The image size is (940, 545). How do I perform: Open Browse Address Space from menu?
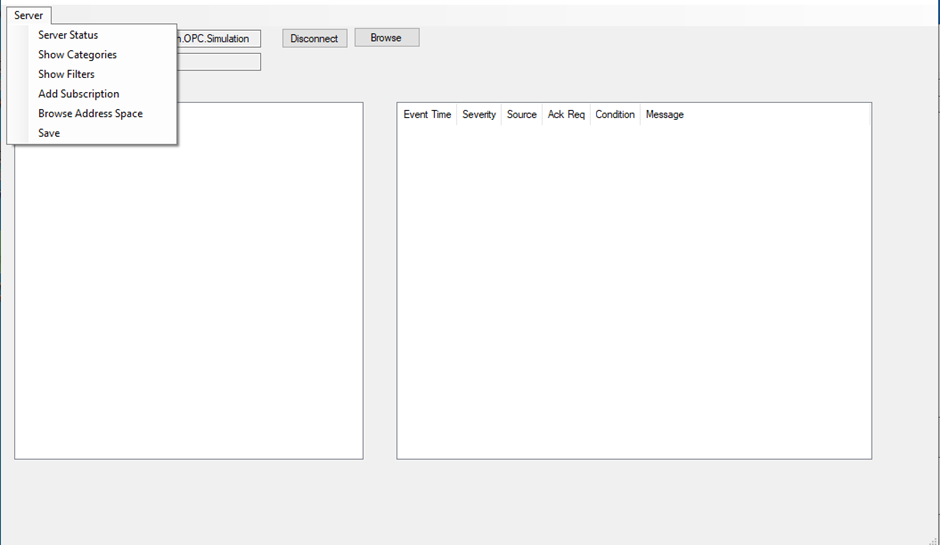click(x=90, y=113)
